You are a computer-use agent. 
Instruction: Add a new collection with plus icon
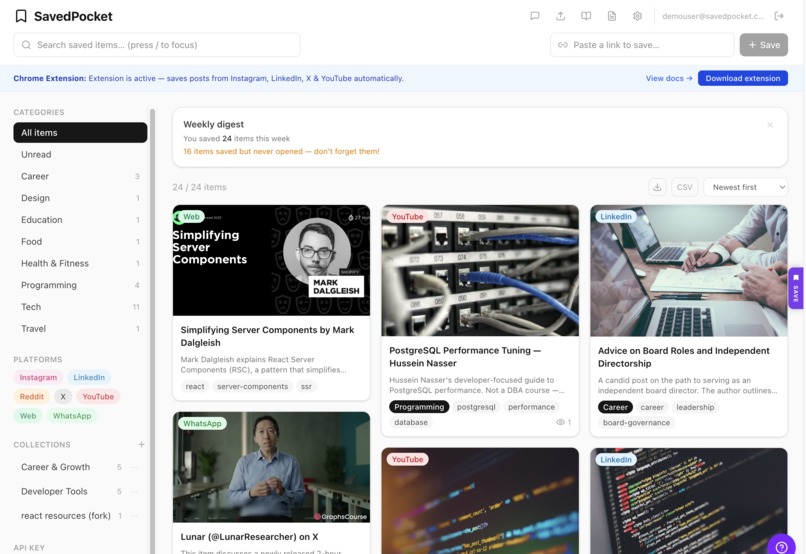coord(141,445)
